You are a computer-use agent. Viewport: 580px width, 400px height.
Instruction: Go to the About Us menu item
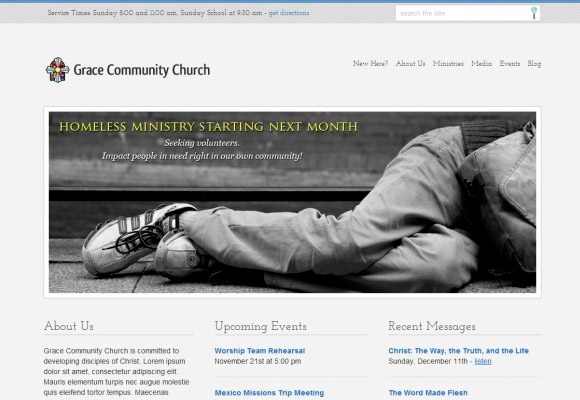[410, 64]
